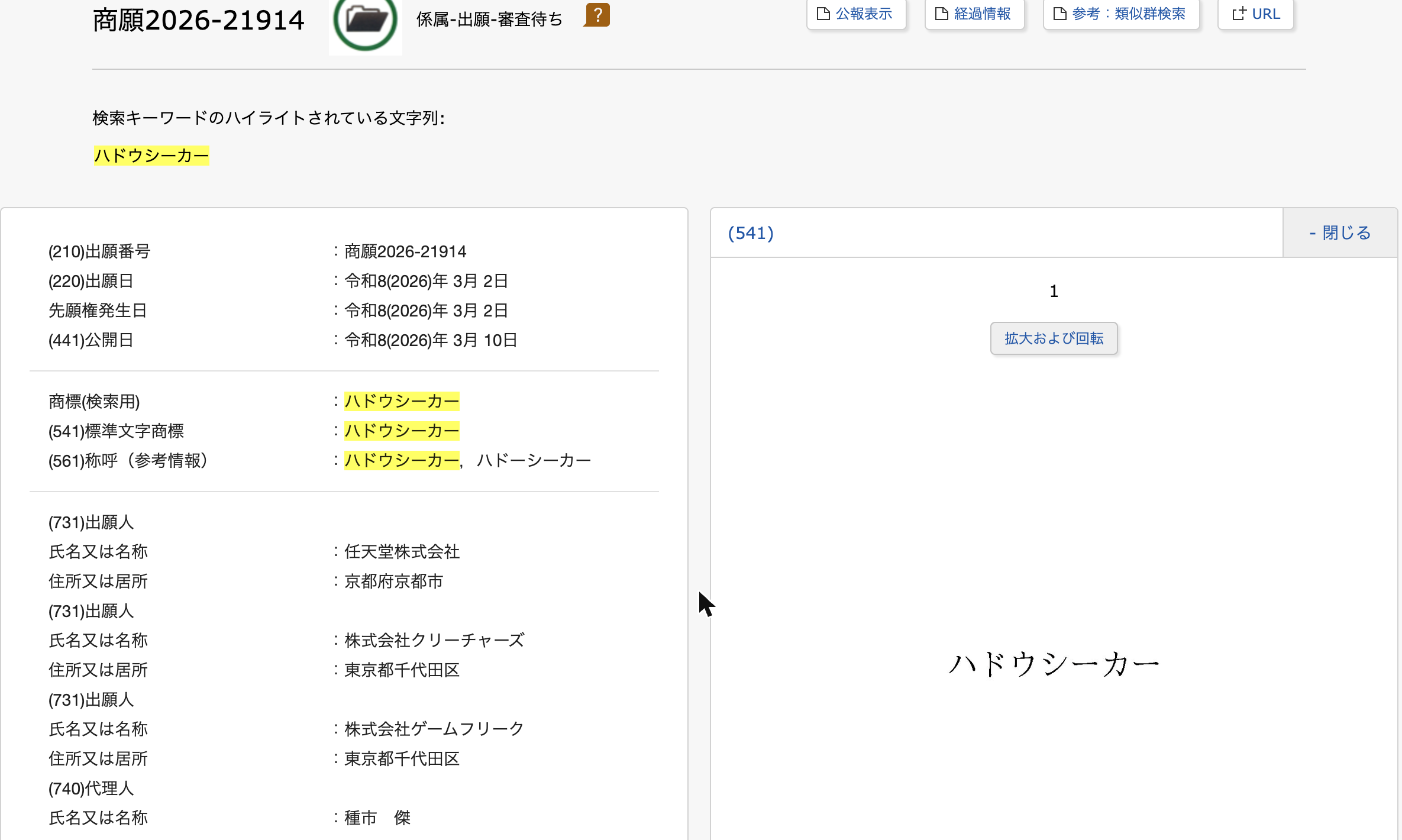
Task: Click status text 係属-出願-審査待ち
Action: 490,18
